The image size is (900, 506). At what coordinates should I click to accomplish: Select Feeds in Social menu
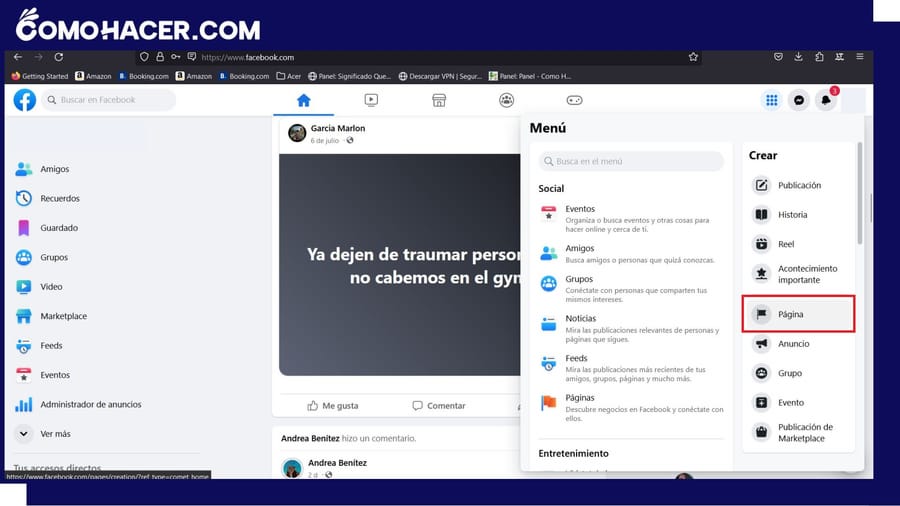pyautogui.click(x=631, y=368)
